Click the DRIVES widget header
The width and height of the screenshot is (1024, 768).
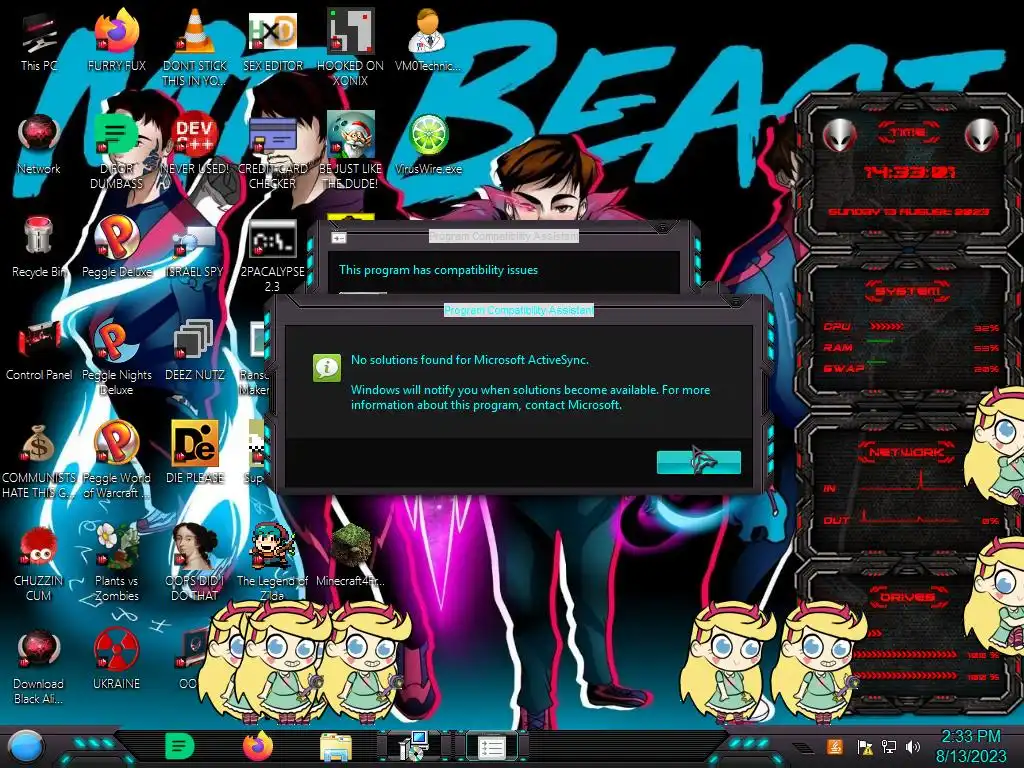pyautogui.click(x=907, y=596)
